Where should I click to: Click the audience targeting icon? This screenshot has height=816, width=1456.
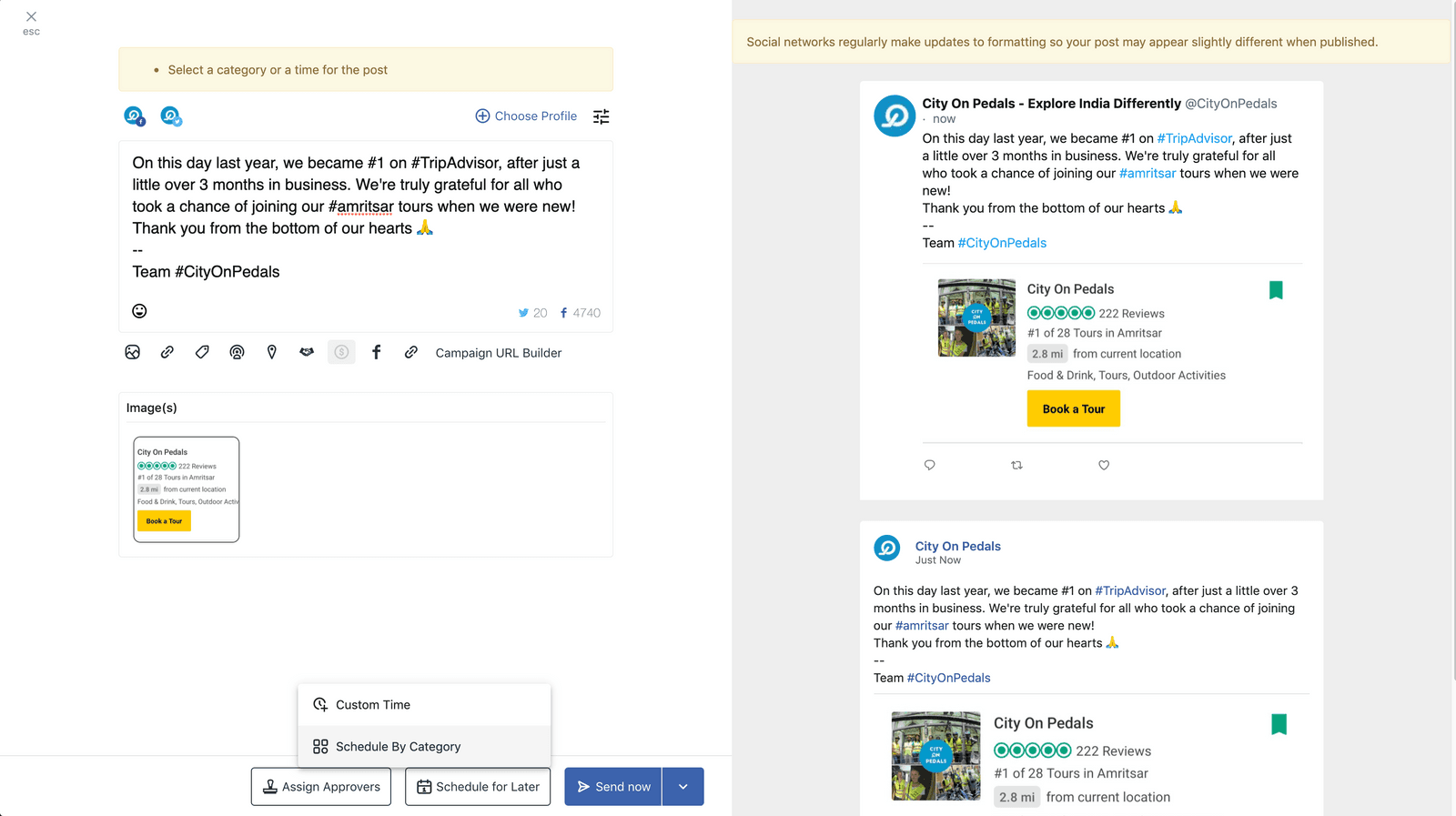pyautogui.click(x=237, y=352)
